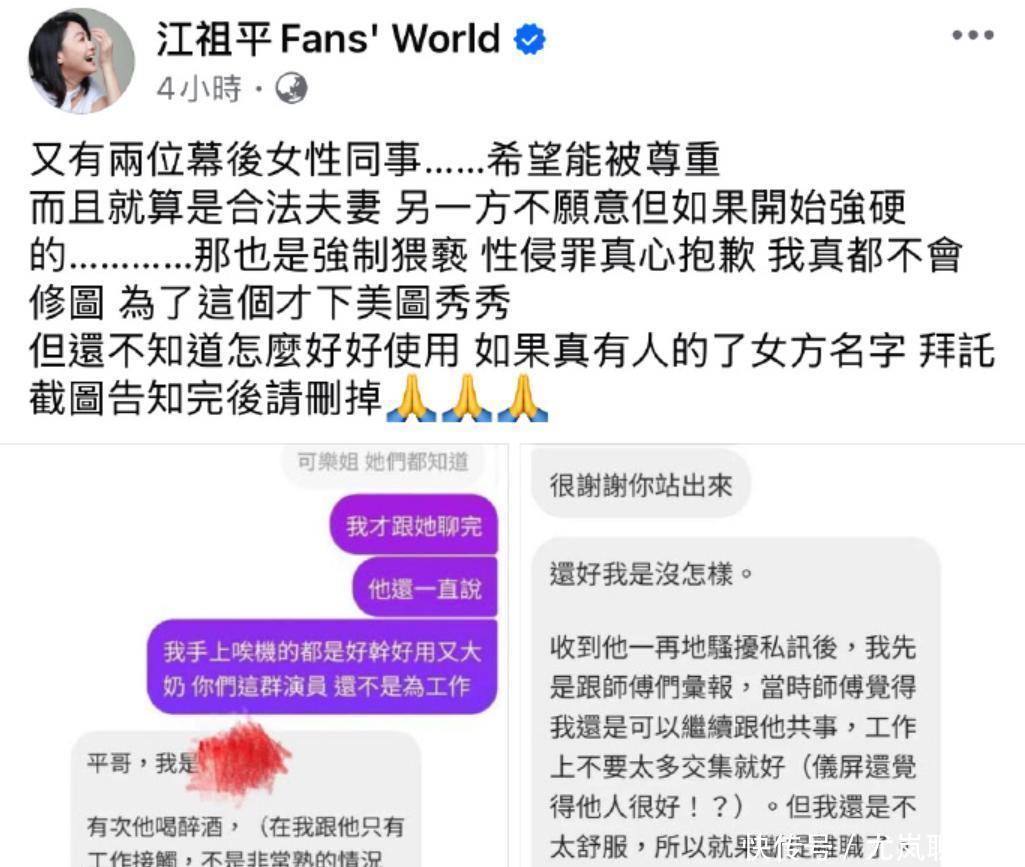Open the right chat screenshot image
This screenshot has height=867, width=1025.
(772, 655)
